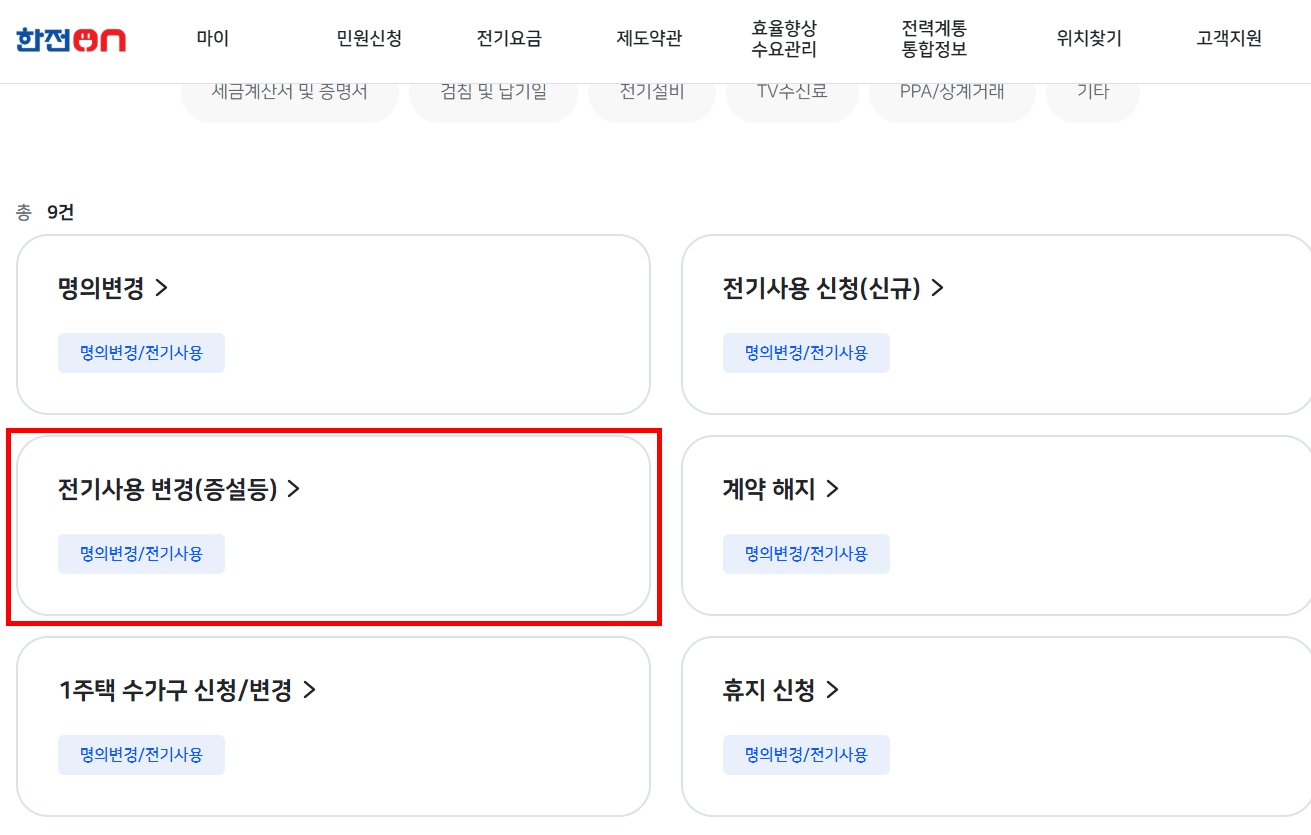Open 전기사용 변경(증설등) link
The height and width of the screenshot is (835, 1311).
[179, 490]
